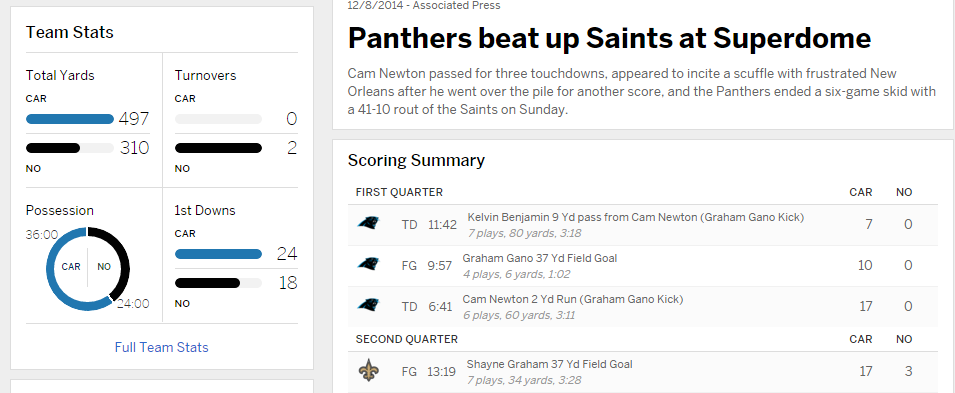Click the Saints fleur-de-lis logo in second quarter
The width and height of the screenshot is (955, 393).
coord(368,370)
